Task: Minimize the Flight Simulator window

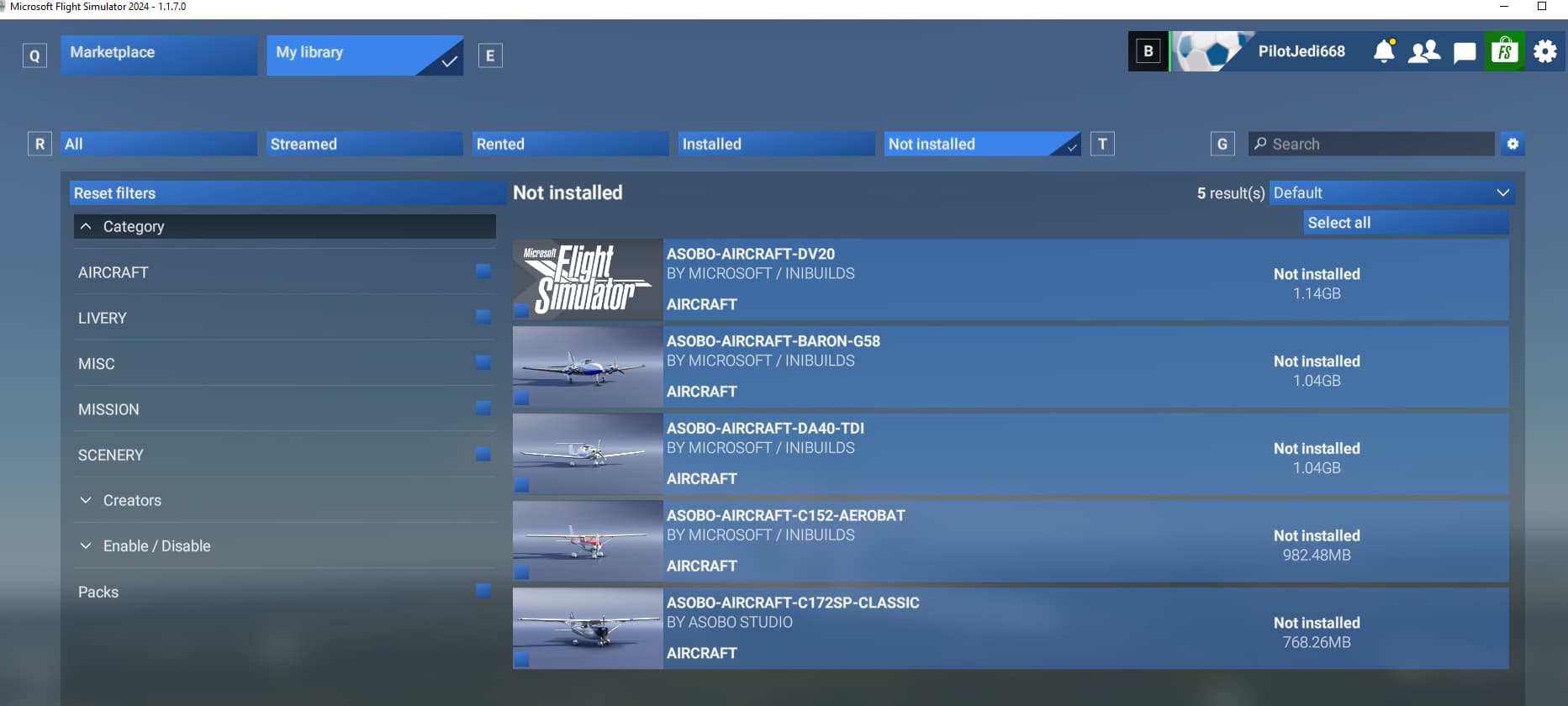Action: tap(1504, 7)
